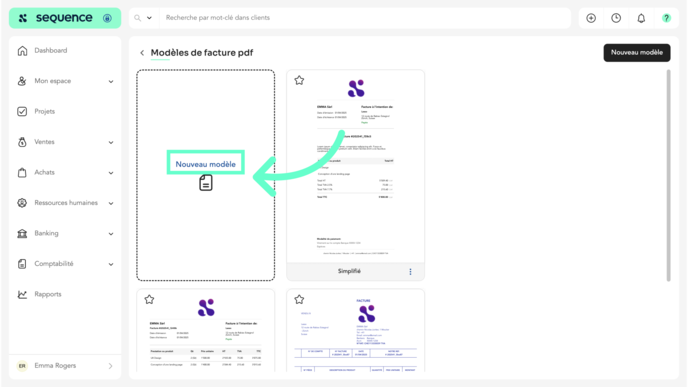Star the blue FACTURE template
Image resolution: width=688 pixels, height=387 pixels.
coord(299,300)
